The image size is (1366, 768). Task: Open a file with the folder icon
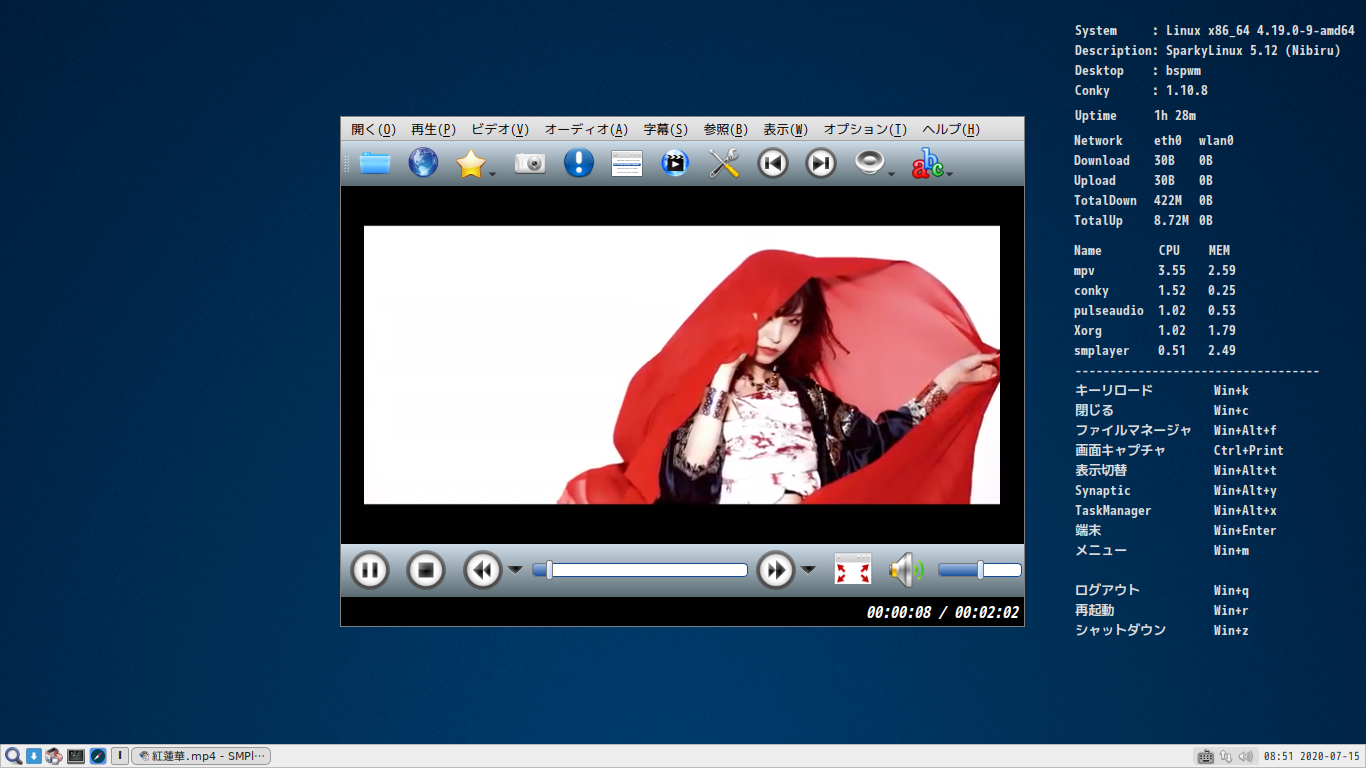375,163
